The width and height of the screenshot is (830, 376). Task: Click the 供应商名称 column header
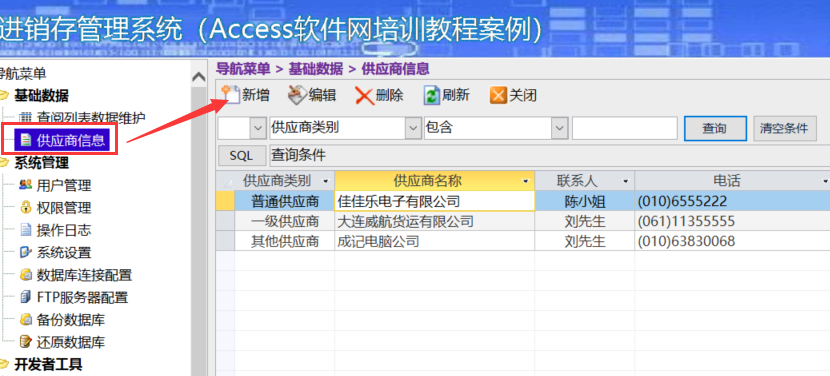click(x=435, y=181)
